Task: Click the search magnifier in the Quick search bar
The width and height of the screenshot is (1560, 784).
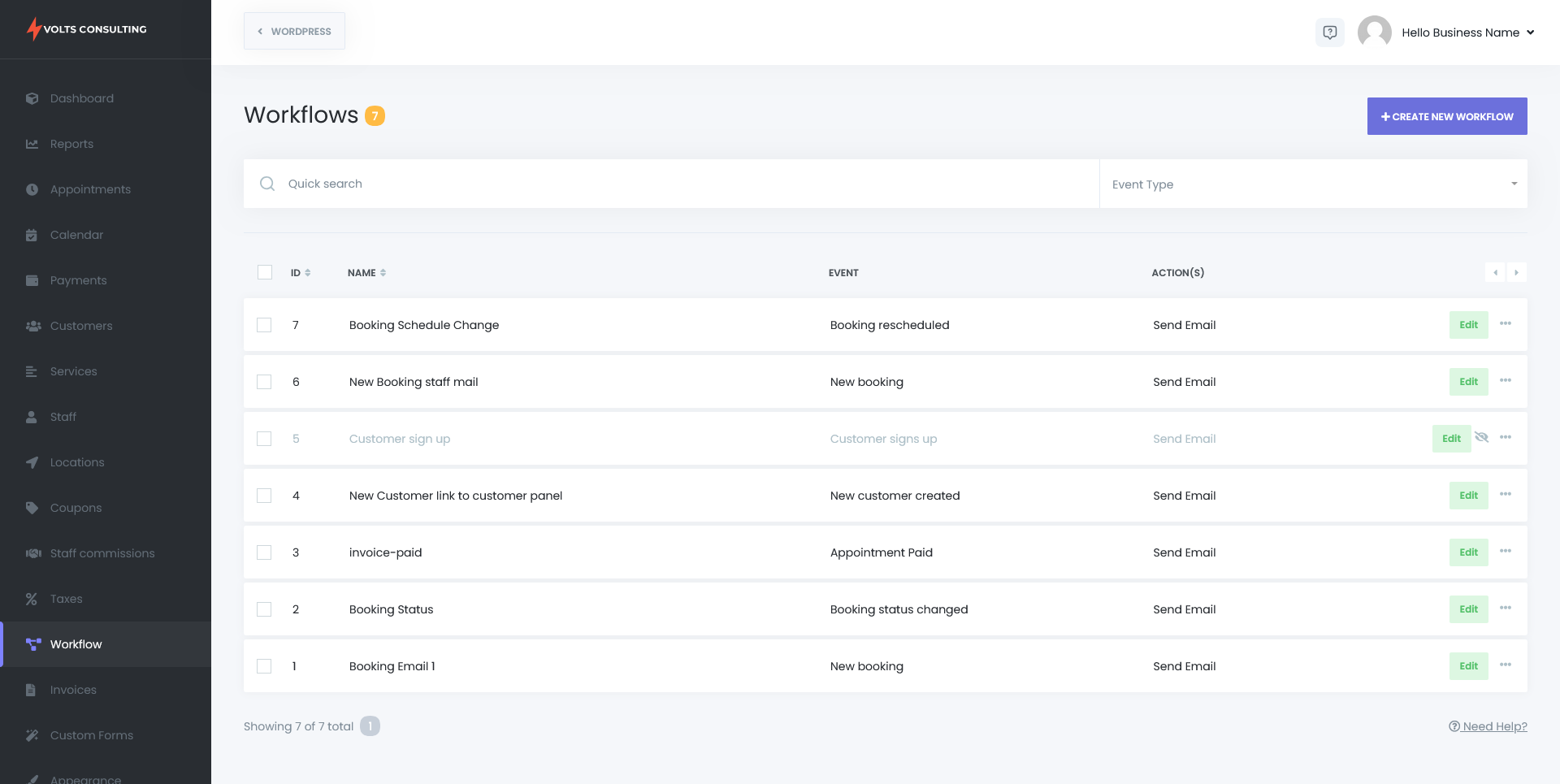Action: pyautogui.click(x=266, y=184)
